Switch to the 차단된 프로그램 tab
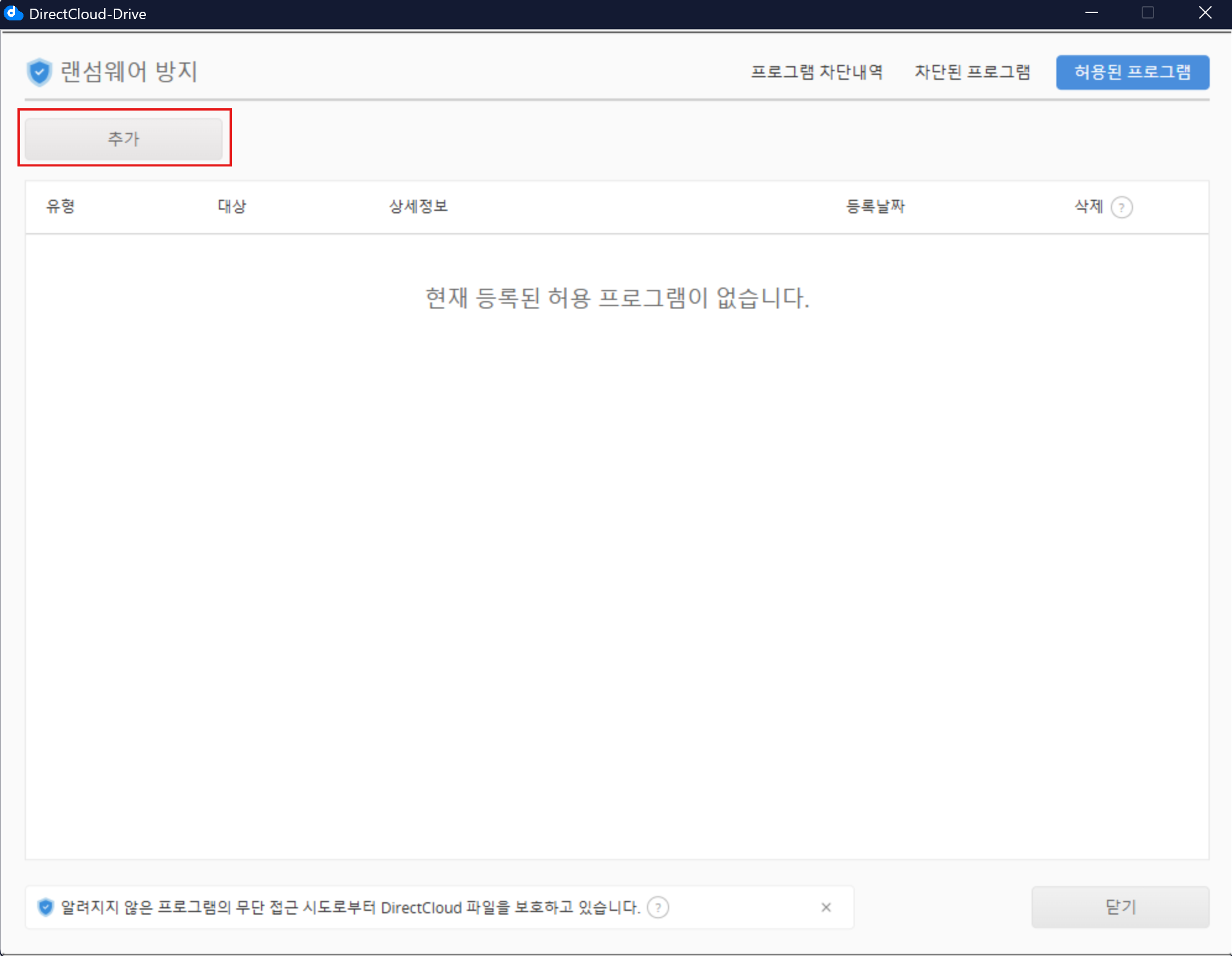Screen dimensions: 1232x956 pyautogui.click(x=972, y=72)
